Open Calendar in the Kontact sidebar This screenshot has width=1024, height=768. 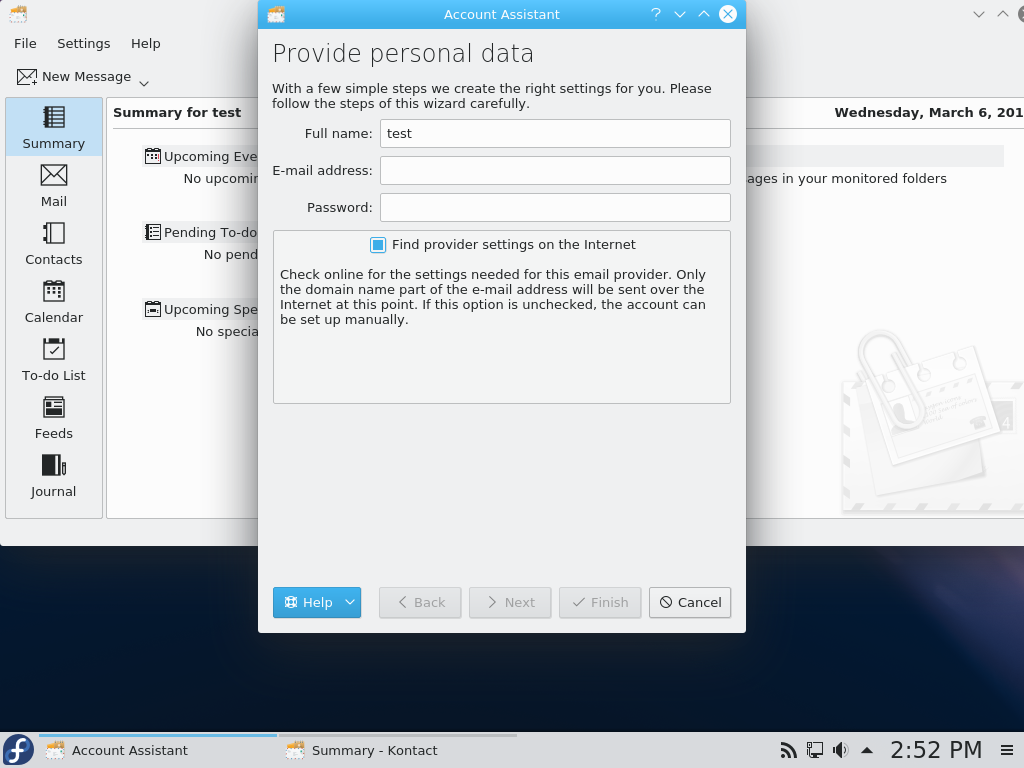54,302
